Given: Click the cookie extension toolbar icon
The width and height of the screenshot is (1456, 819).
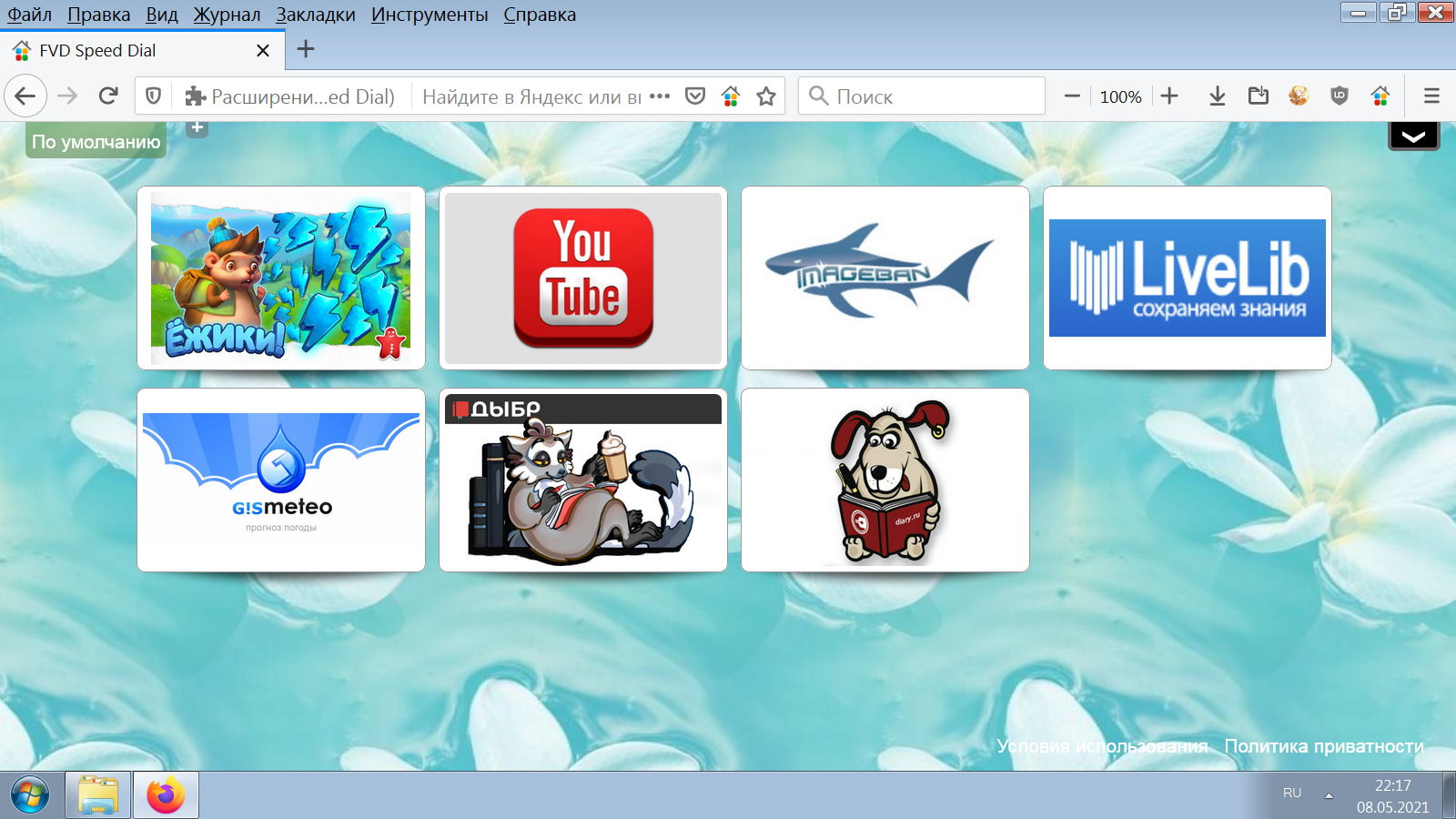Looking at the screenshot, I should (1299, 96).
